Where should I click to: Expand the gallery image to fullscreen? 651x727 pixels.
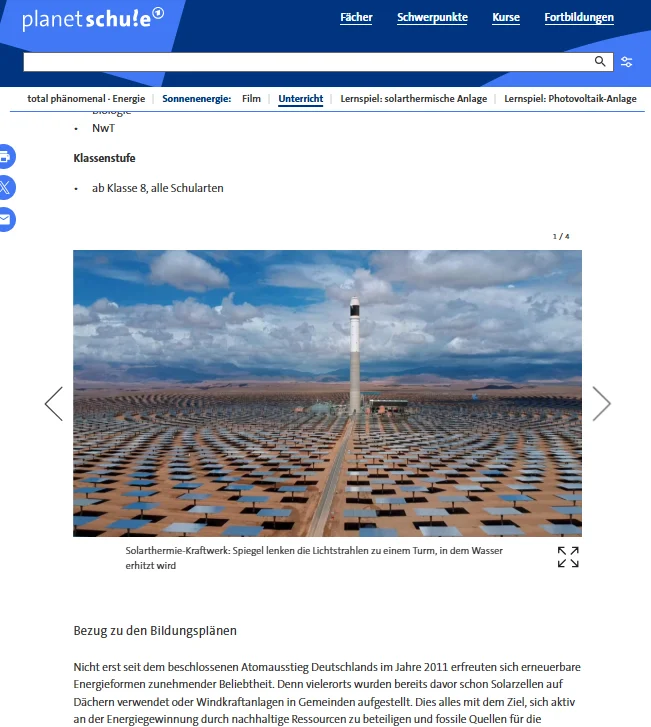568,557
